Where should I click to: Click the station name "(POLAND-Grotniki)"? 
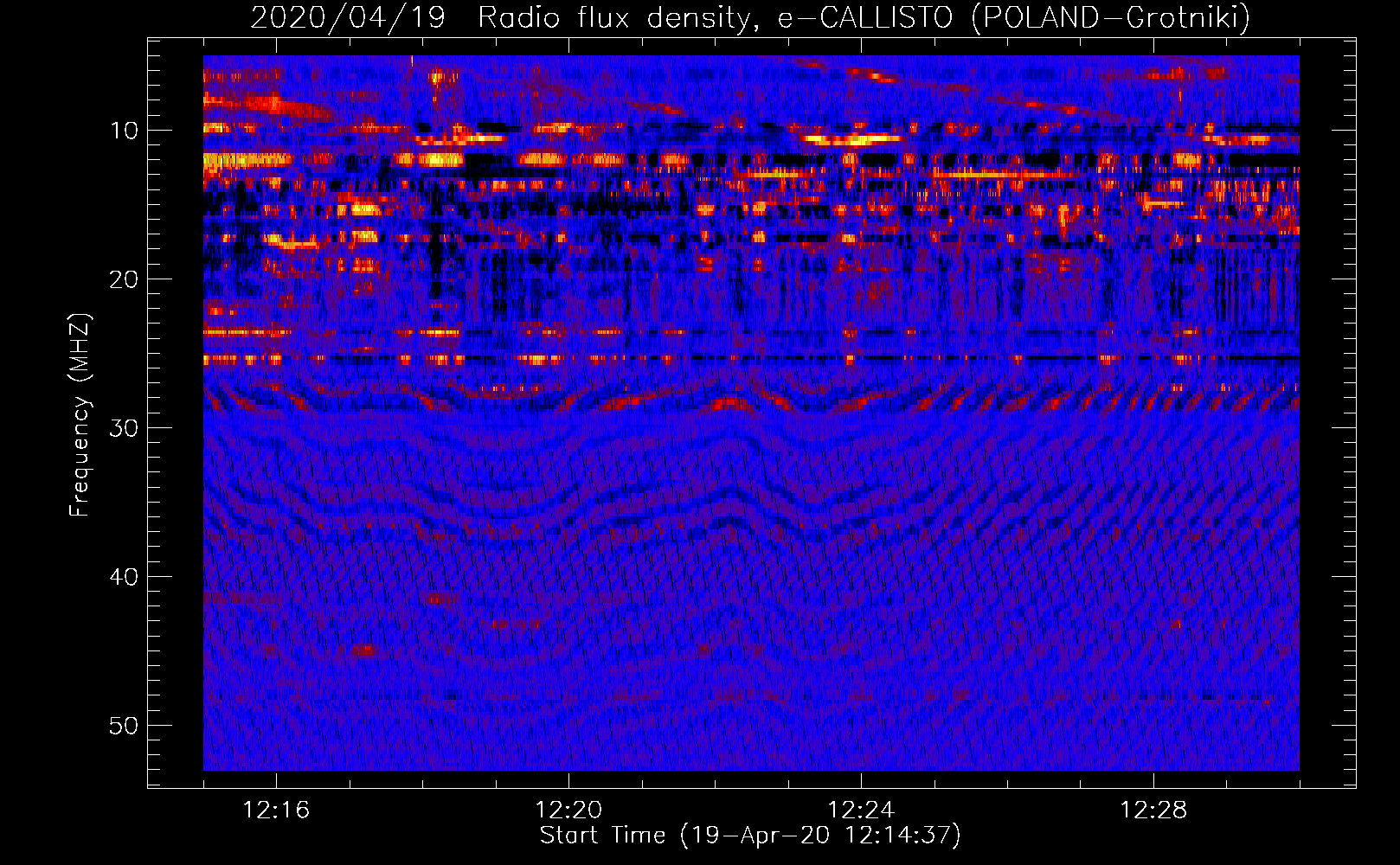(1112, 17)
